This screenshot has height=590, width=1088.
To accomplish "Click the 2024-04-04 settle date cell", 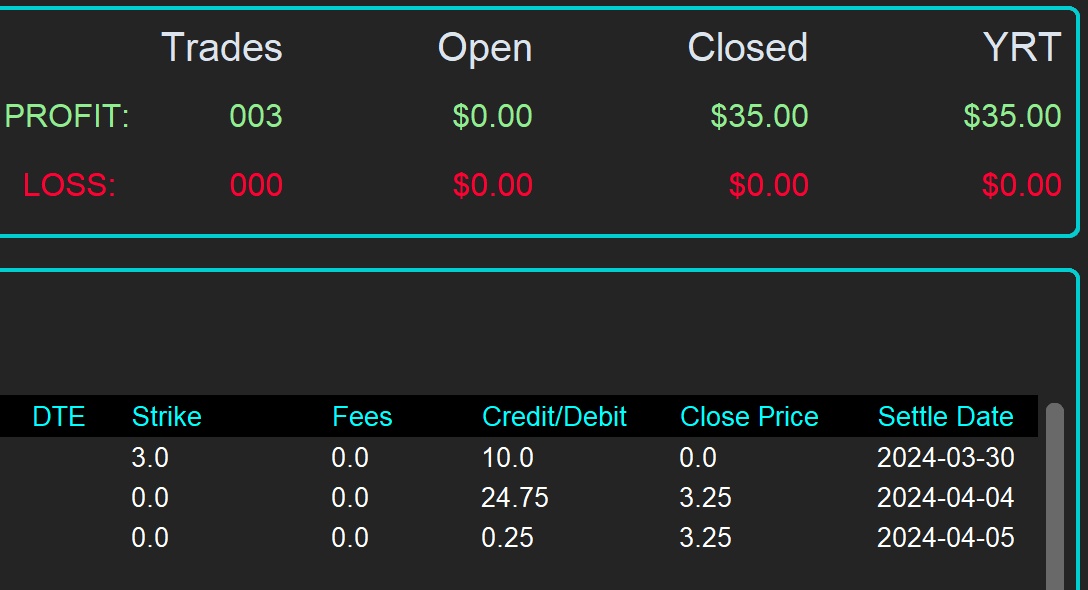I will 945,498.
